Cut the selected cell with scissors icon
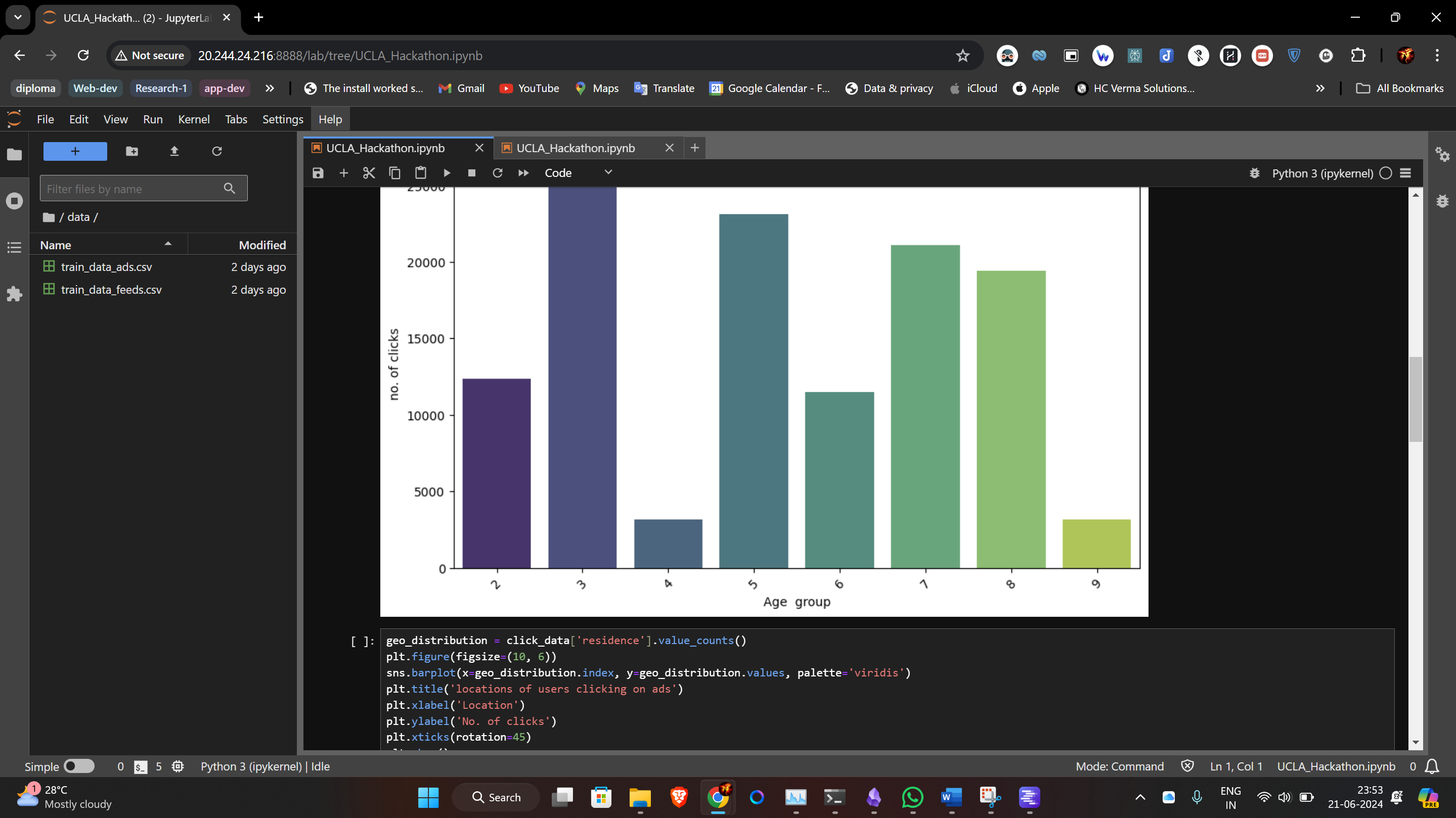Image resolution: width=1456 pixels, height=818 pixels. click(369, 173)
